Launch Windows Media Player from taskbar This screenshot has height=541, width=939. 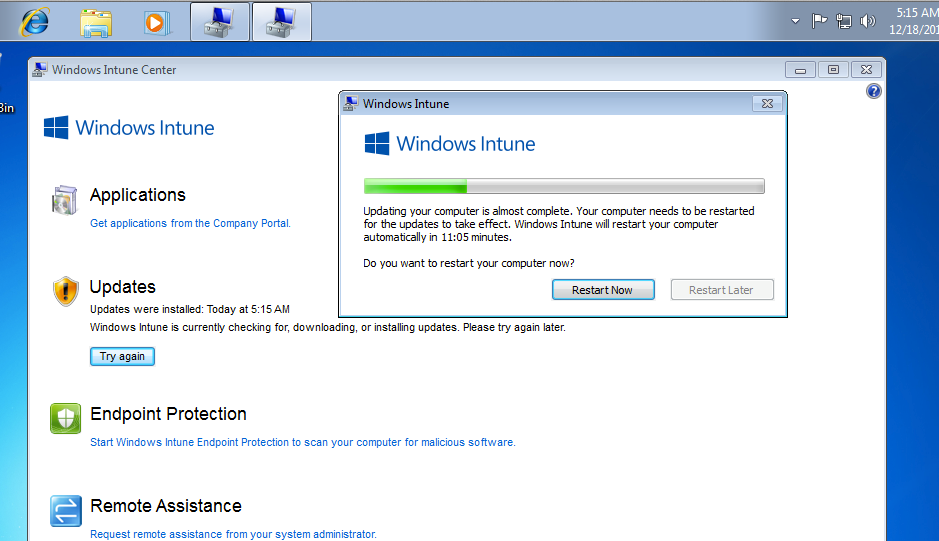point(157,23)
